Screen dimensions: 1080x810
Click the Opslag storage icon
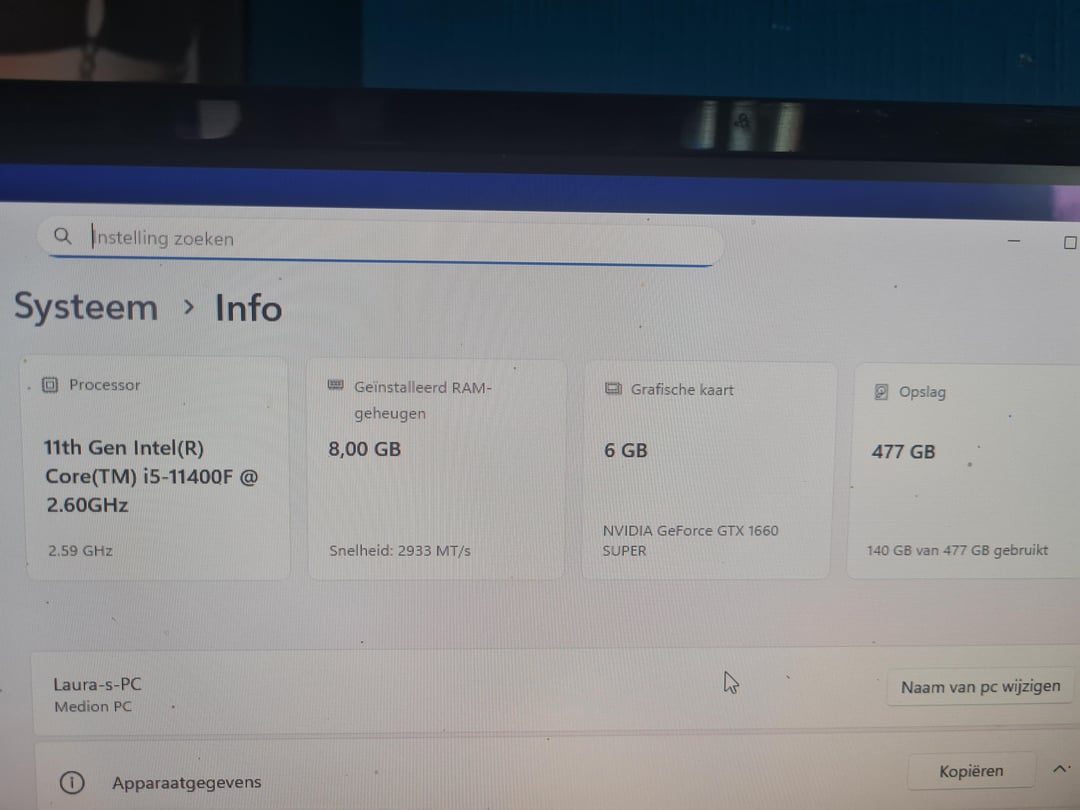[881, 392]
